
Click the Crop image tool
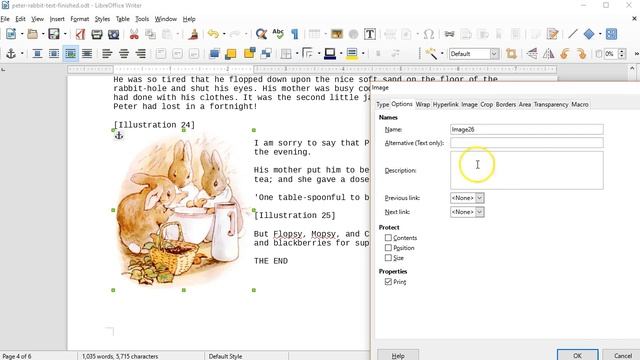pos(511,53)
